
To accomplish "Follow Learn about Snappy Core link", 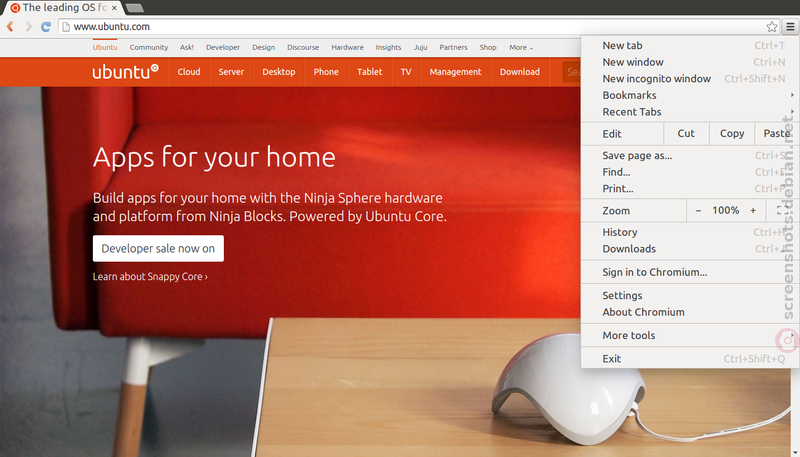I will (x=150, y=276).
